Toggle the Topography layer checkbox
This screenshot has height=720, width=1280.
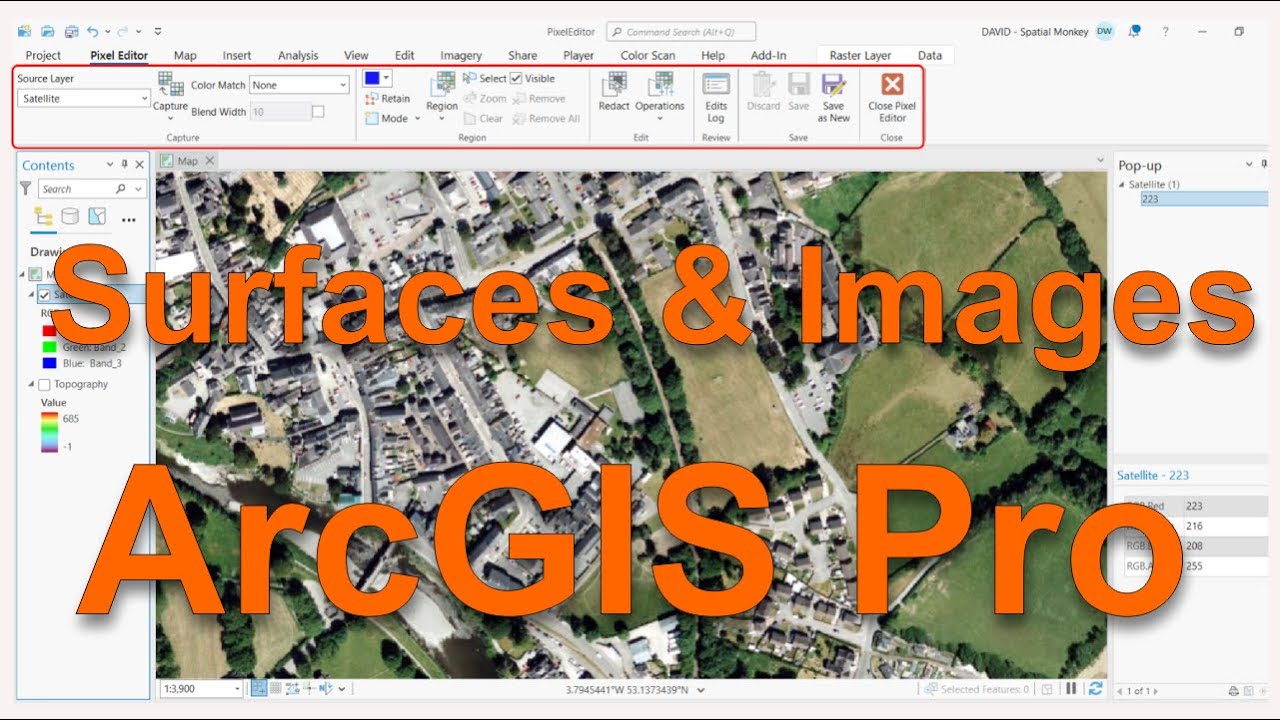(44, 384)
